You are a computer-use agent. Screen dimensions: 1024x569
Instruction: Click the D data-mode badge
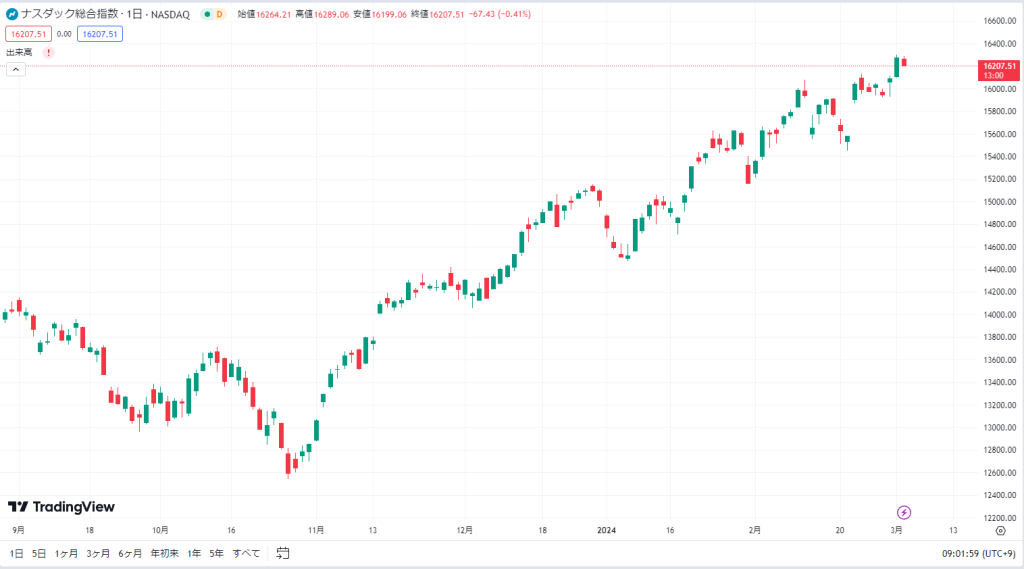(x=219, y=14)
